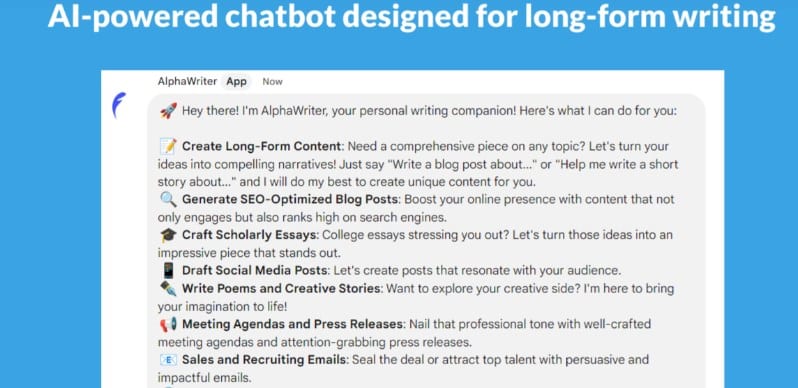Click Write Poems and Creative Stories heading

click(x=281, y=288)
